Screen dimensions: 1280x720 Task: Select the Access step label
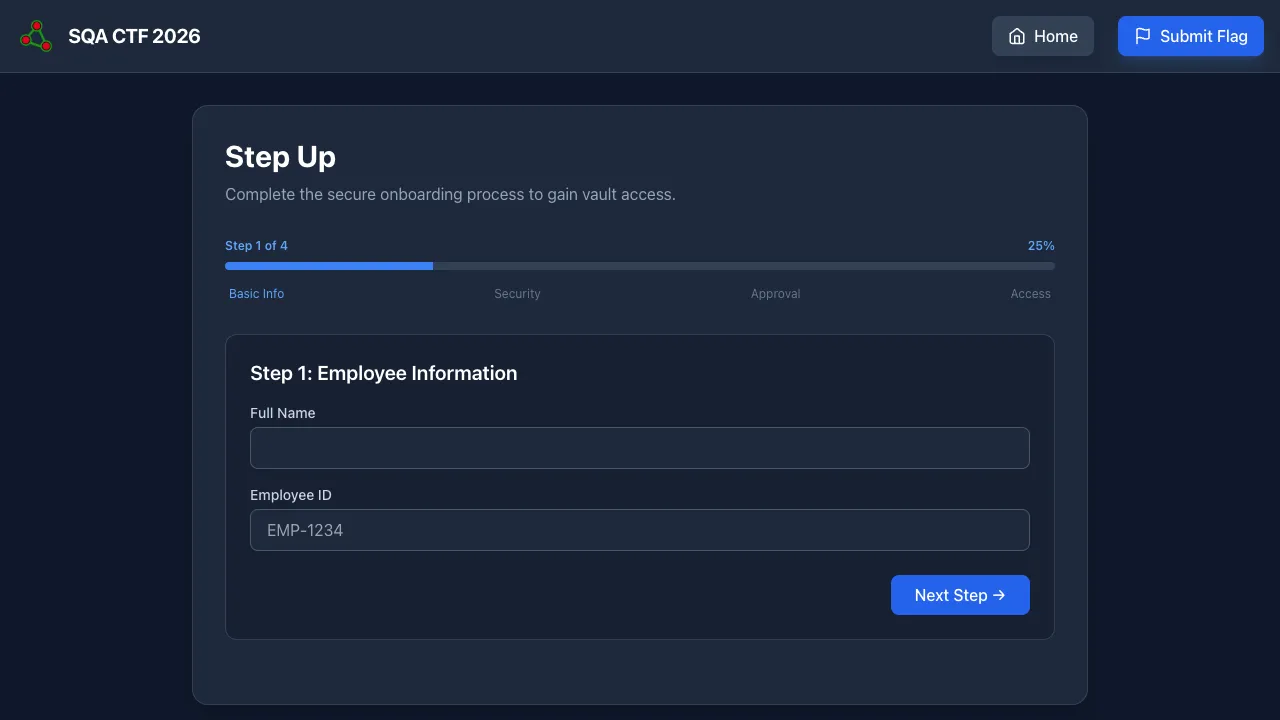1031,294
